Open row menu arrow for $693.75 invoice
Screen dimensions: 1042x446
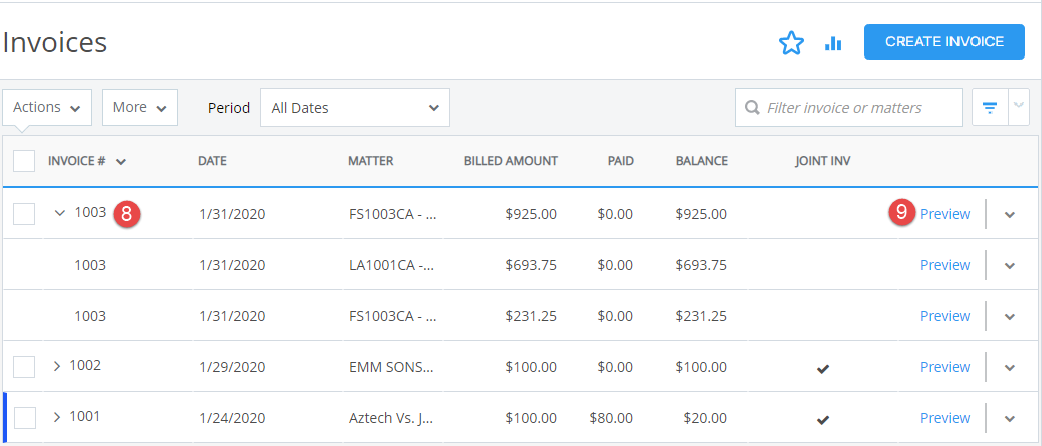tap(1010, 266)
